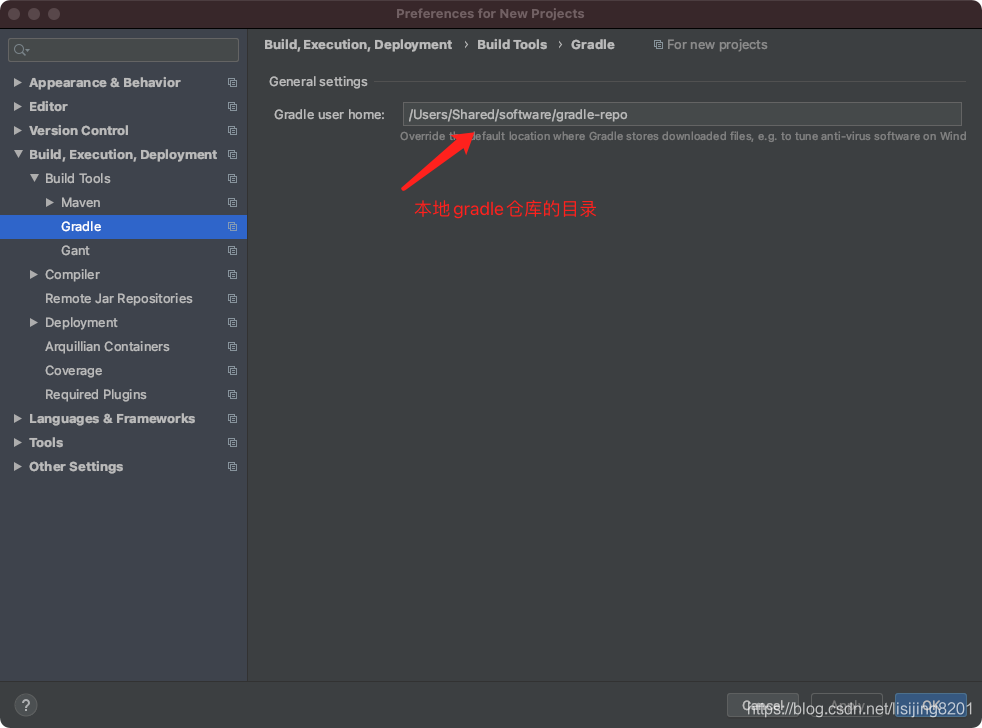Click the General settings heading

[318, 81]
